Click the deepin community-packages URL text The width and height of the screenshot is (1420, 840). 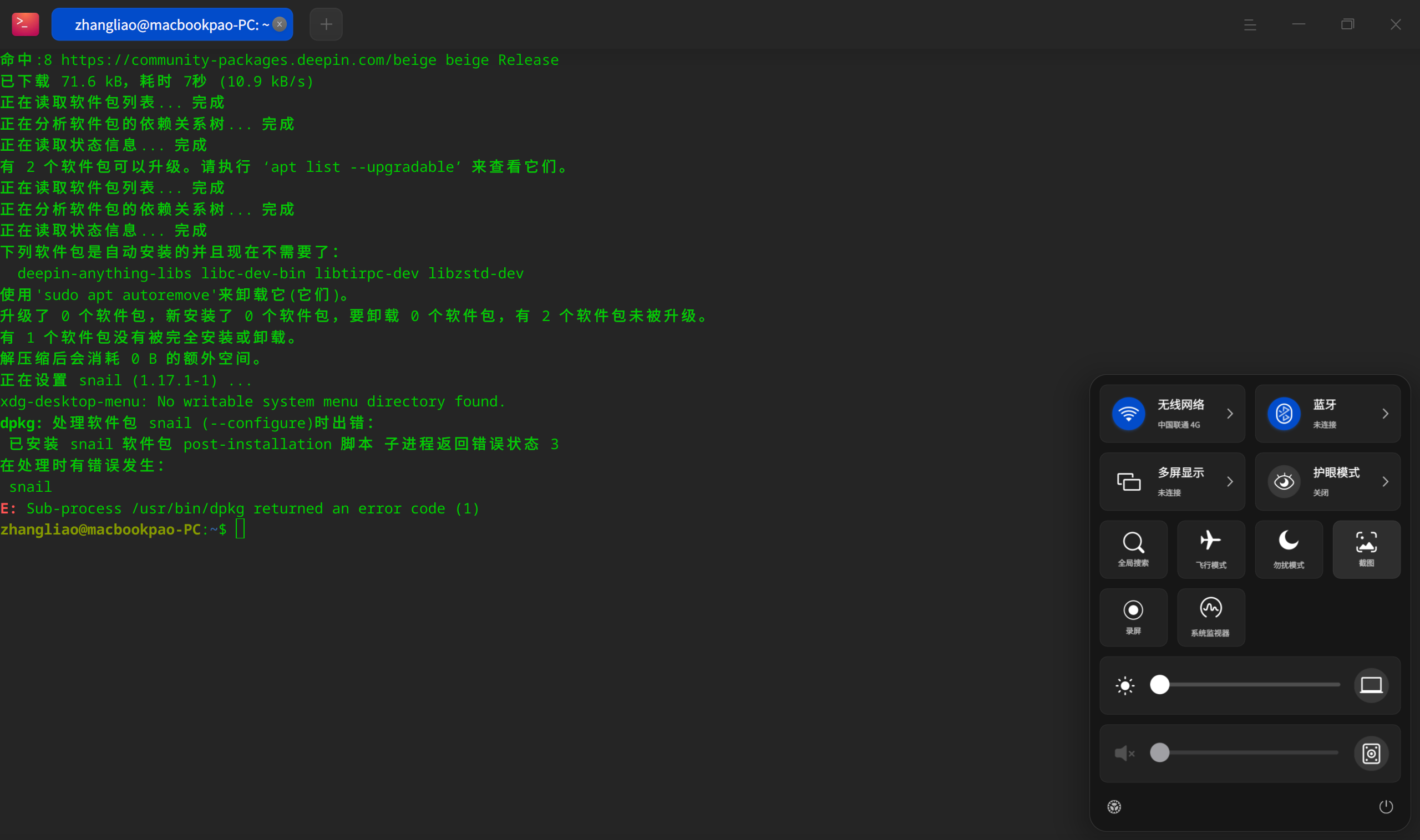(249, 60)
